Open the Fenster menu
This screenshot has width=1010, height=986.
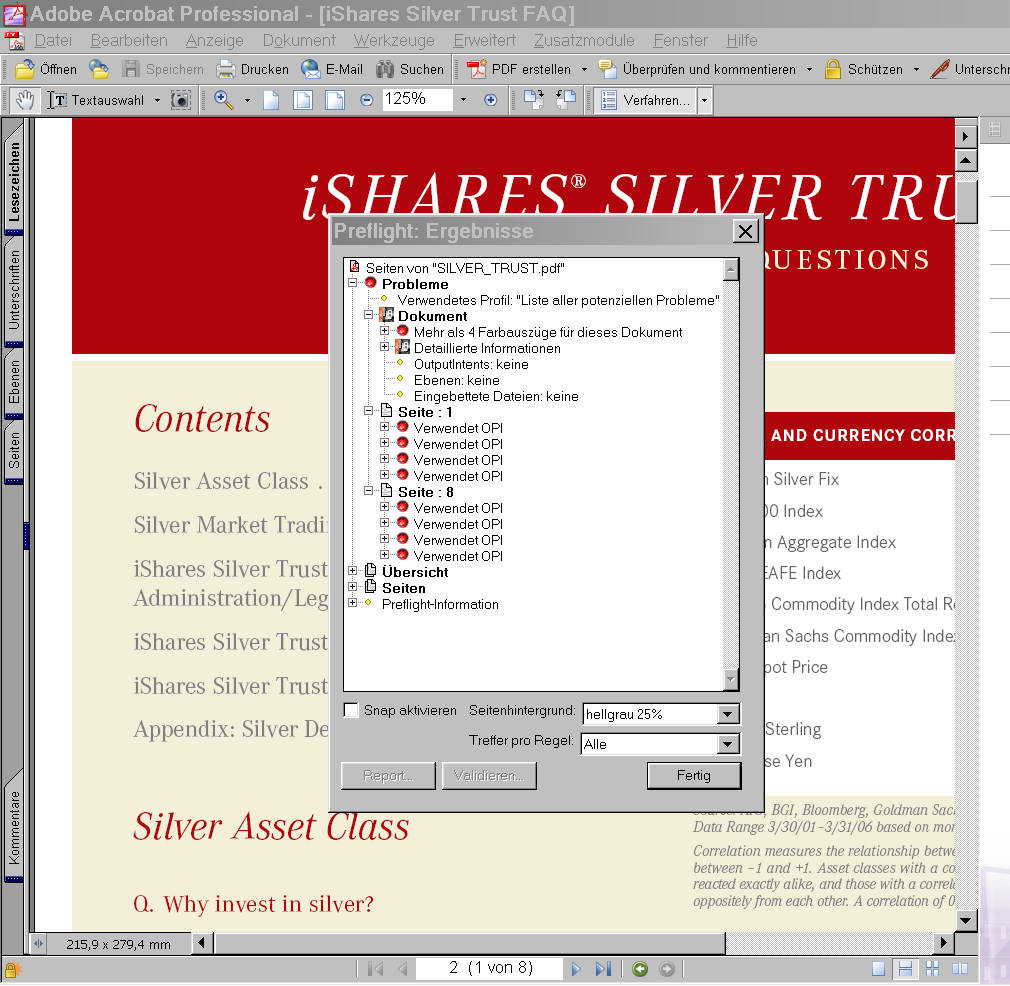click(x=680, y=41)
